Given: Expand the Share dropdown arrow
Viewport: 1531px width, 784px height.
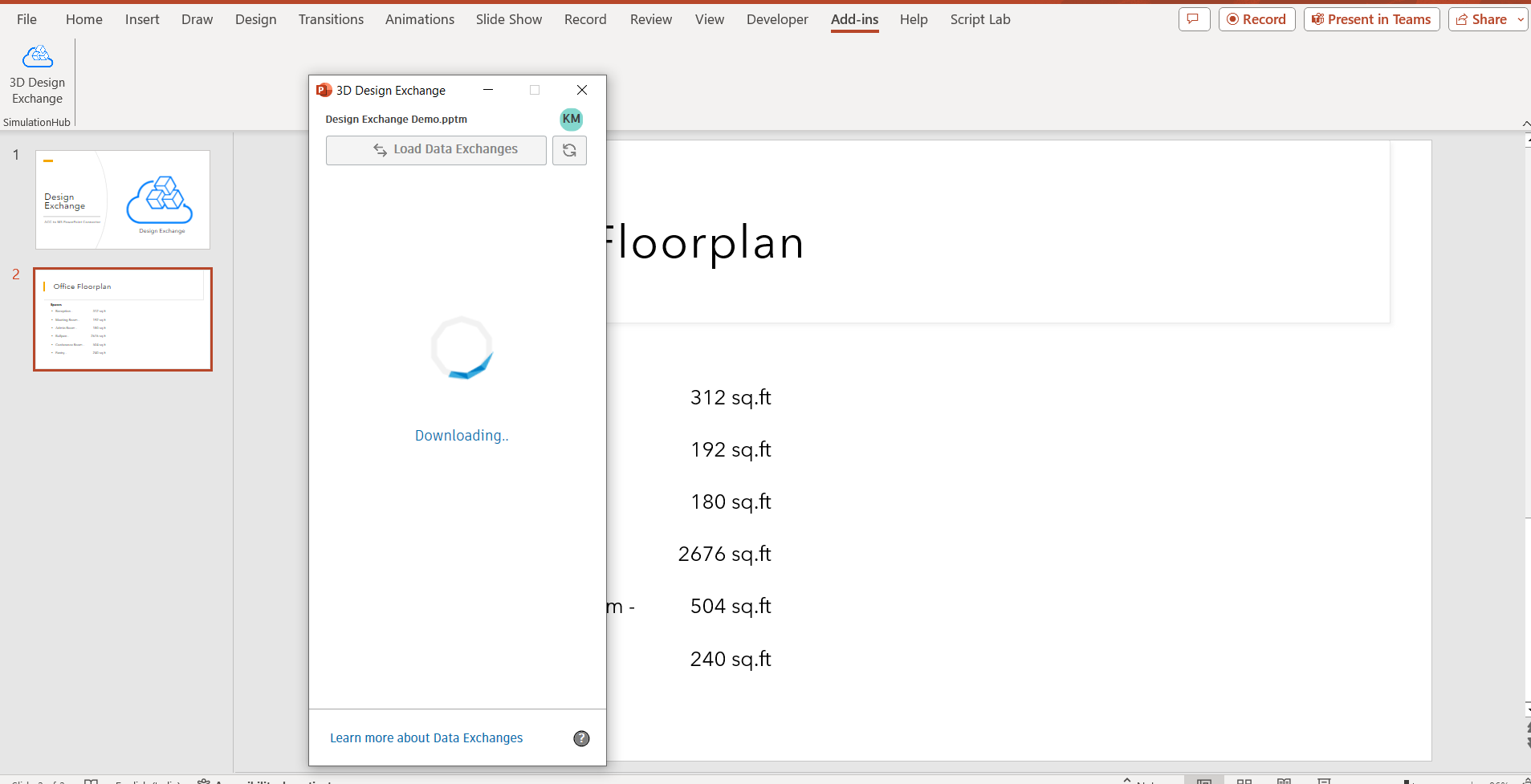Looking at the screenshot, I should pos(1521,19).
